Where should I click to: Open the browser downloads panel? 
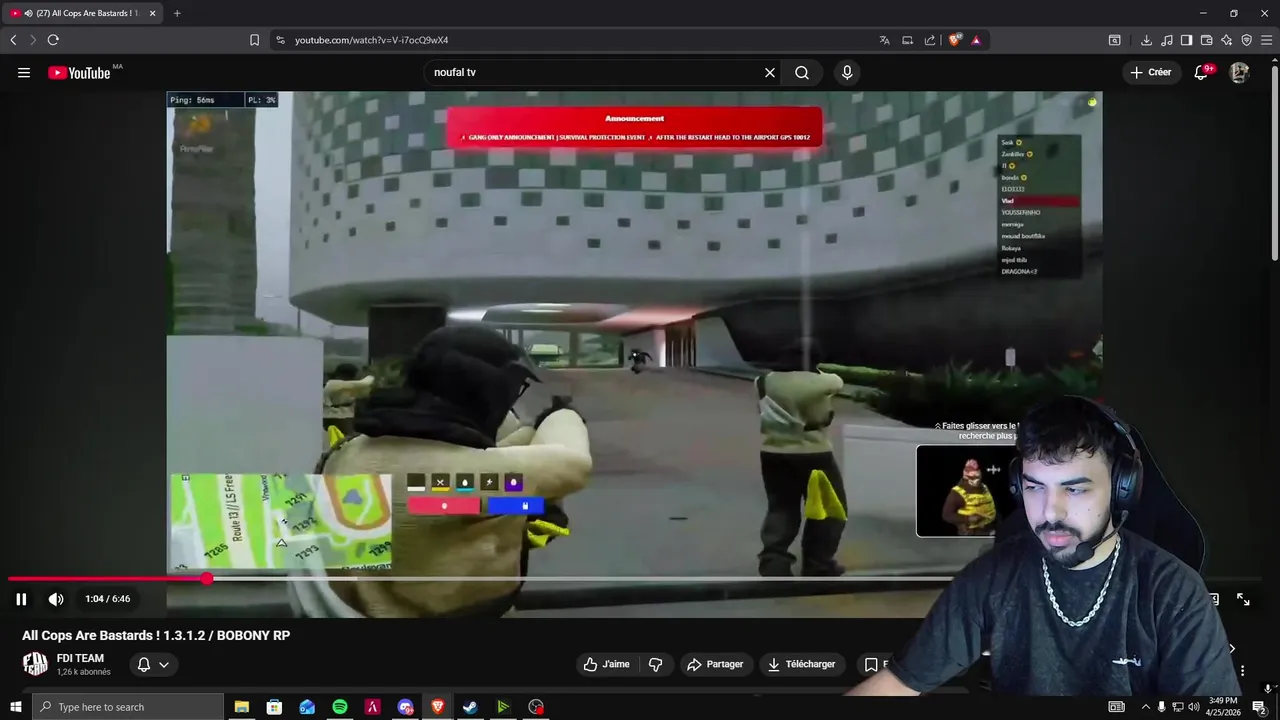(x=1146, y=40)
